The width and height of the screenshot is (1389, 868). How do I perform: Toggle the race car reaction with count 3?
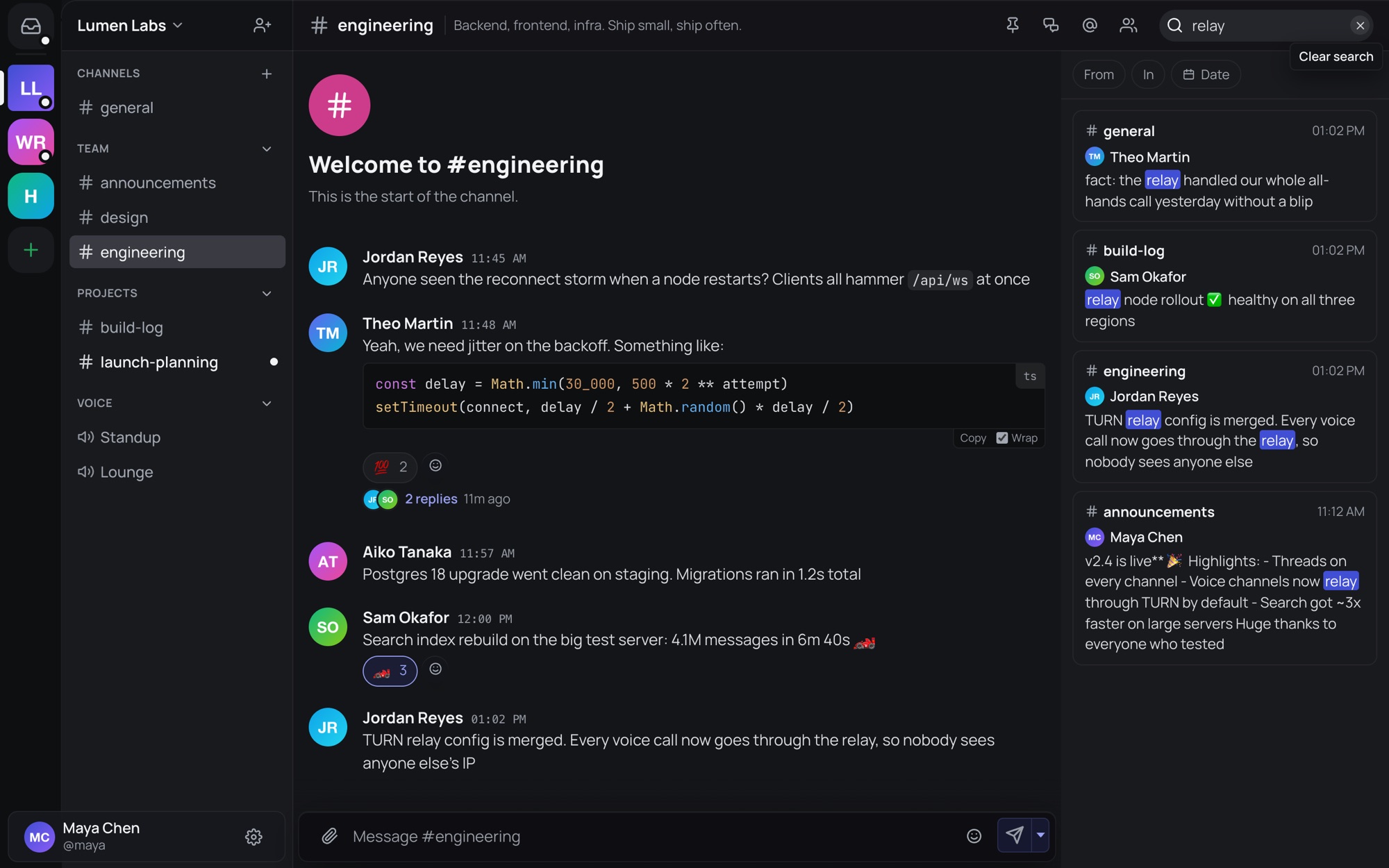tap(390, 671)
